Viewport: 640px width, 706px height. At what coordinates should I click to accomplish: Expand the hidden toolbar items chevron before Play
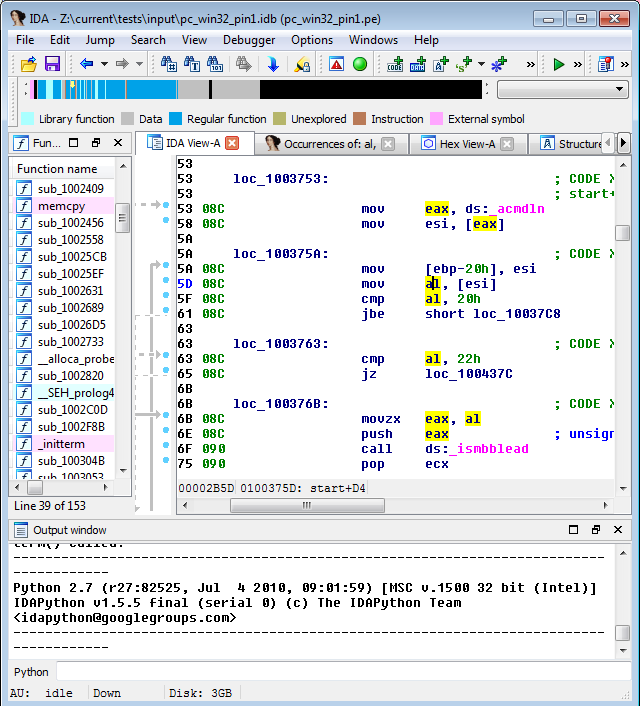[x=531, y=65]
